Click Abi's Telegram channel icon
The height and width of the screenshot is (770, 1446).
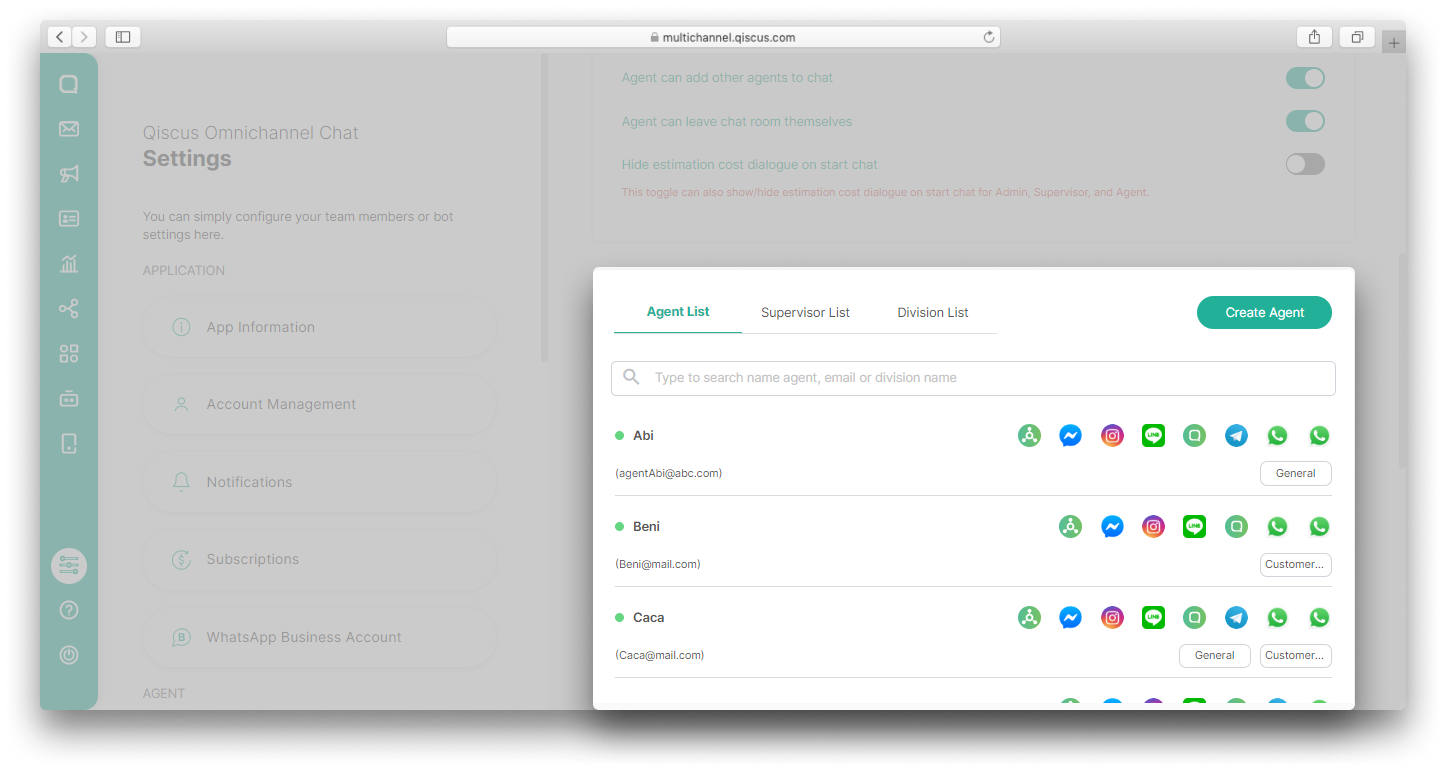coord(1237,436)
